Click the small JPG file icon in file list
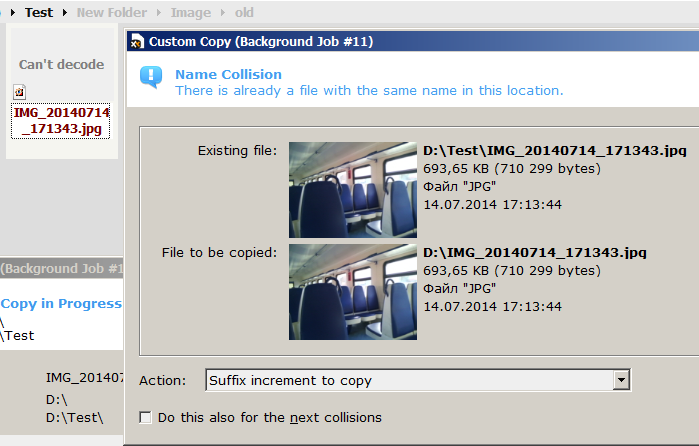Screen dimensions: 699x446 pyautogui.click(x=19, y=92)
